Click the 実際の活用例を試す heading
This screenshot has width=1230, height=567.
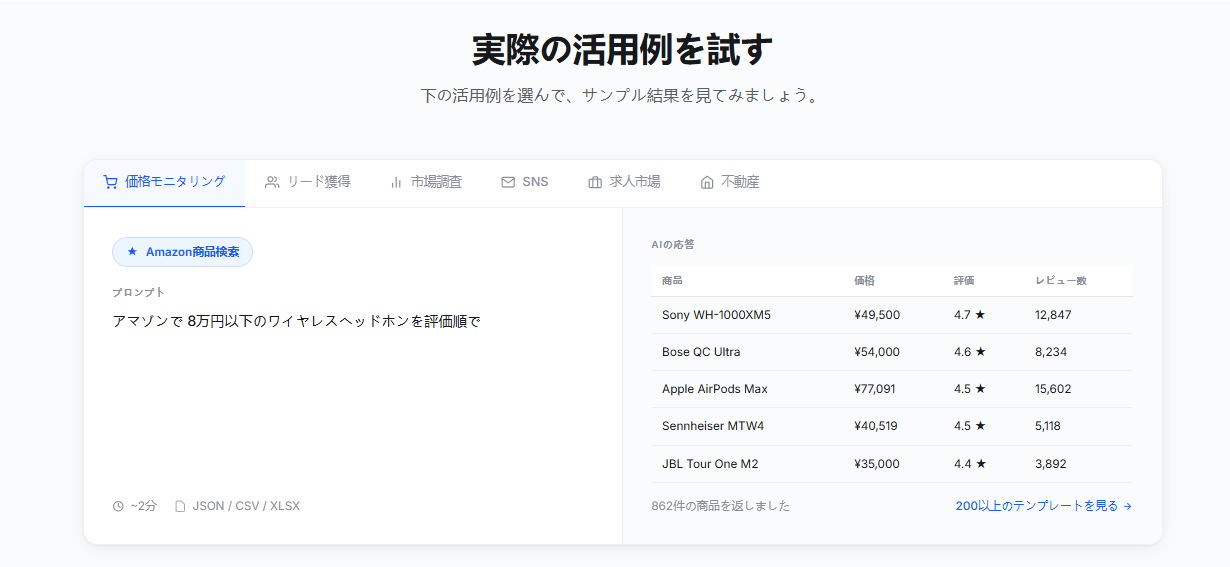623,49
